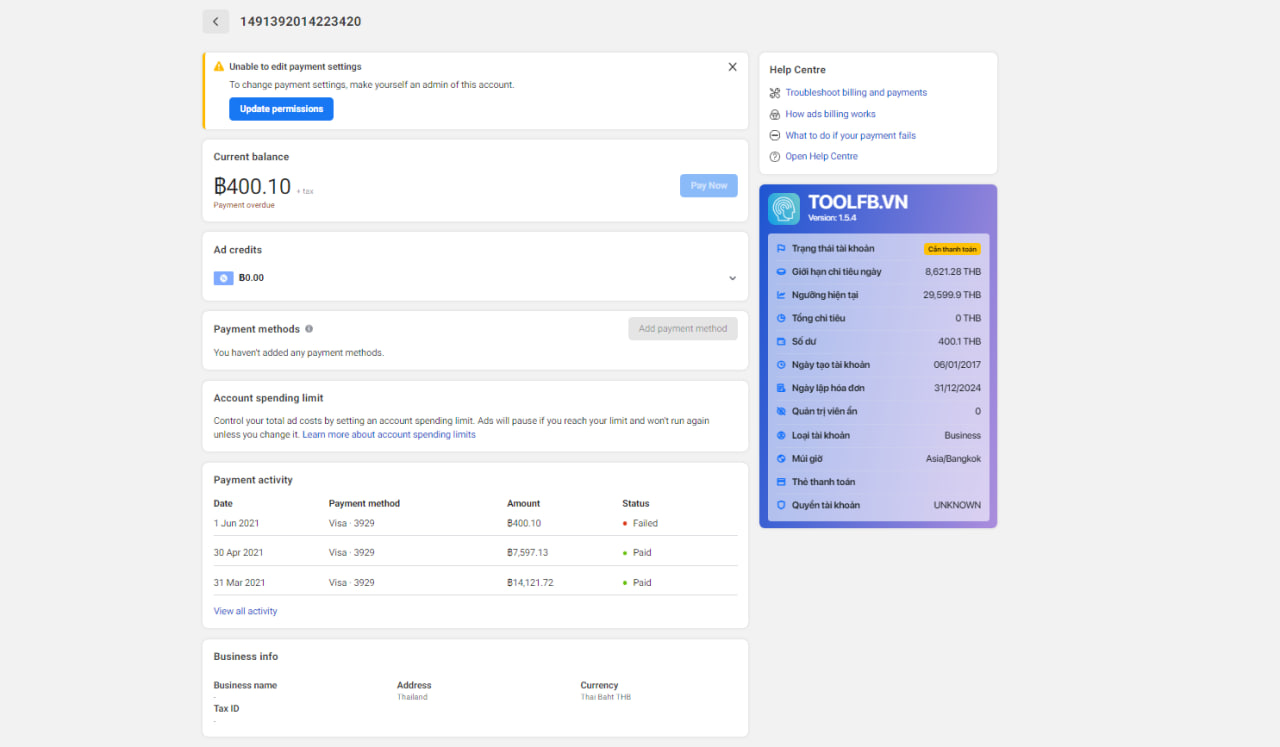This screenshot has width=1280, height=747.
Task: Click the Pay Now button
Action: click(709, 186)
